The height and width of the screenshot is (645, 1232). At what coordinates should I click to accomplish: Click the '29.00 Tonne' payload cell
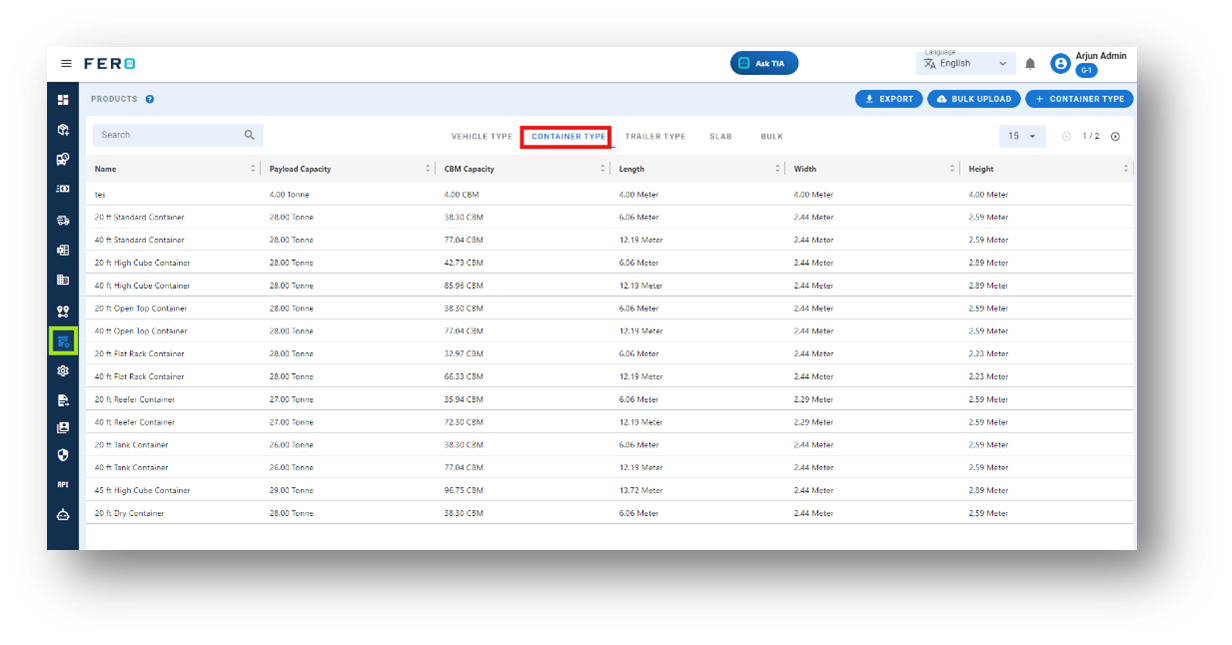point(291,491)
